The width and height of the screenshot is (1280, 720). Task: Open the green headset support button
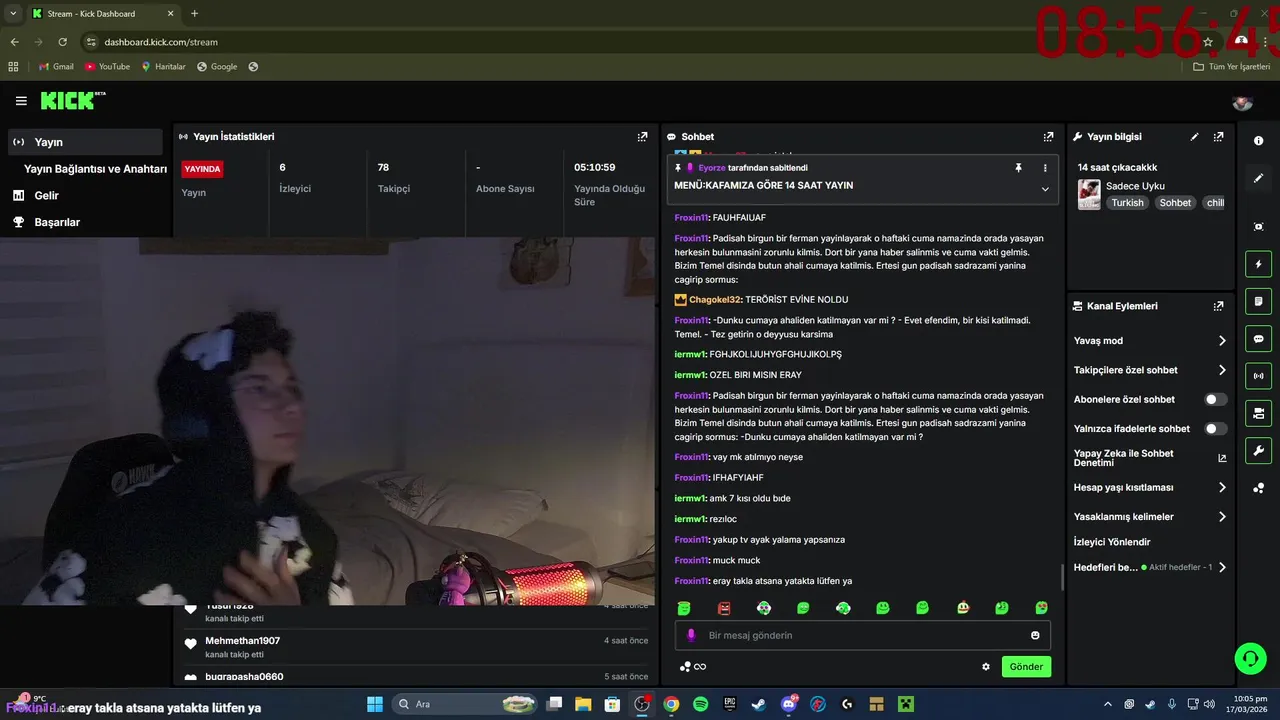[1250, 658]
